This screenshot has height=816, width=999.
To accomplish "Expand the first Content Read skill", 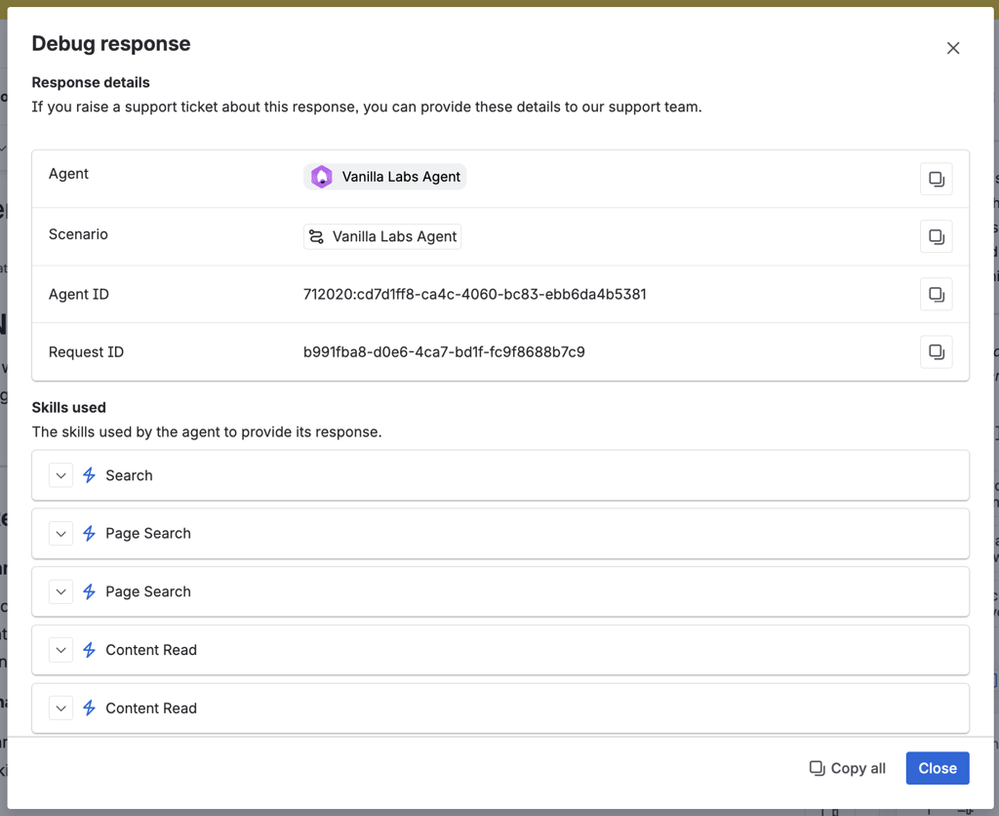I will [61, 650].
